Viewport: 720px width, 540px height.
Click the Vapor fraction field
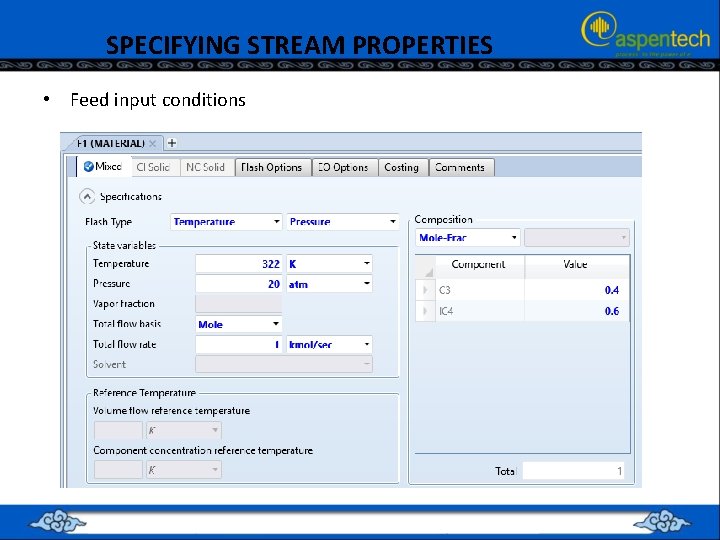[x=239, y=304]
